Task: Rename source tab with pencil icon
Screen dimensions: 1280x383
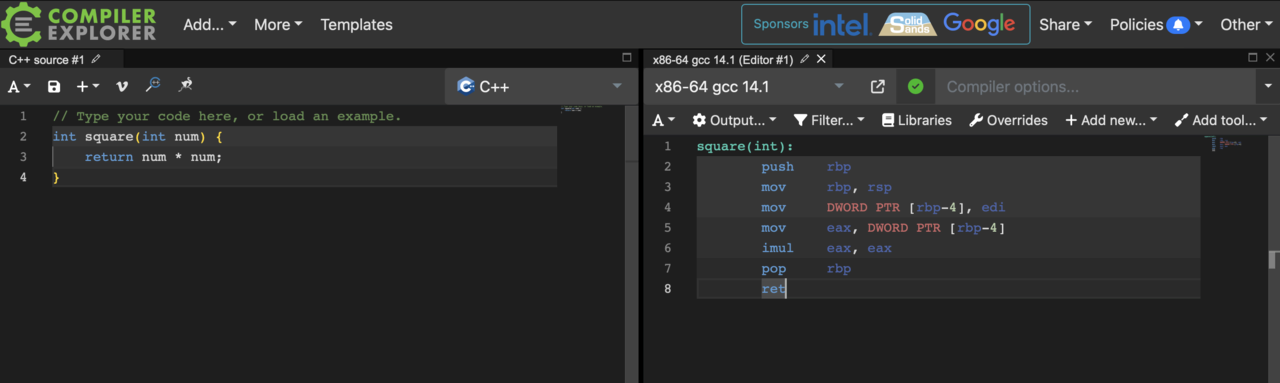Action: (96, 59)
